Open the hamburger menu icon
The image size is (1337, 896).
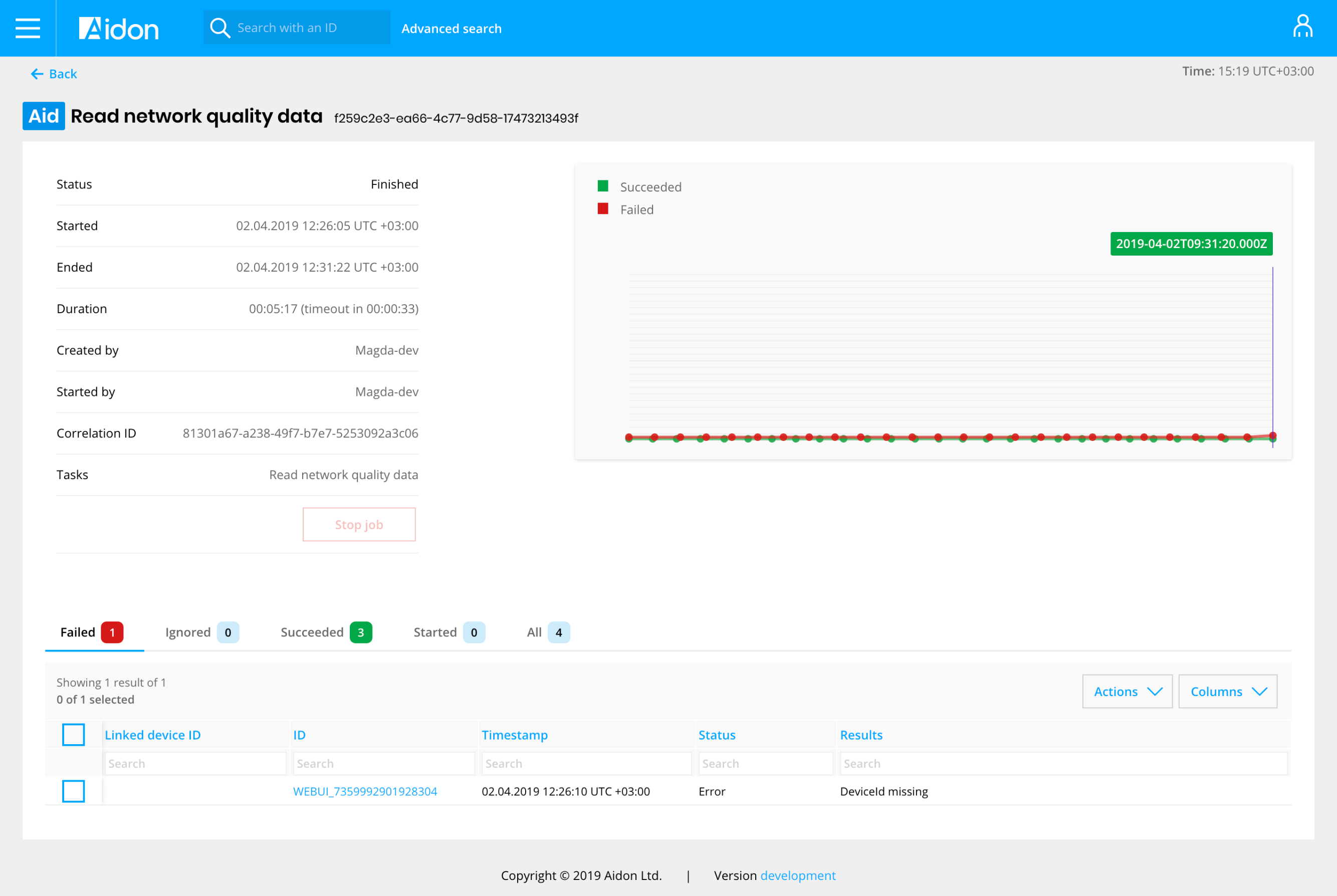point(28,28)
